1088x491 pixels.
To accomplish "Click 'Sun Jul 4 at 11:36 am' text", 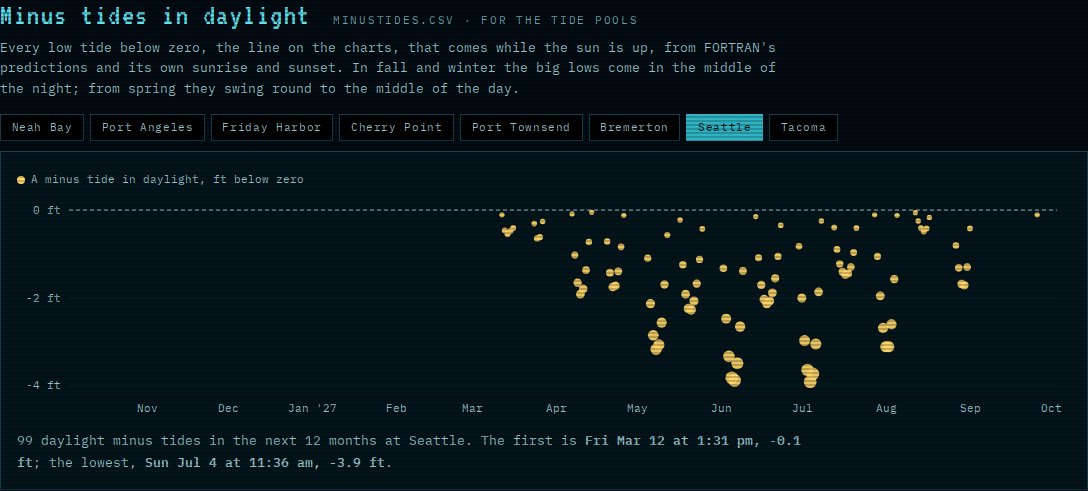I will point(228,463).
